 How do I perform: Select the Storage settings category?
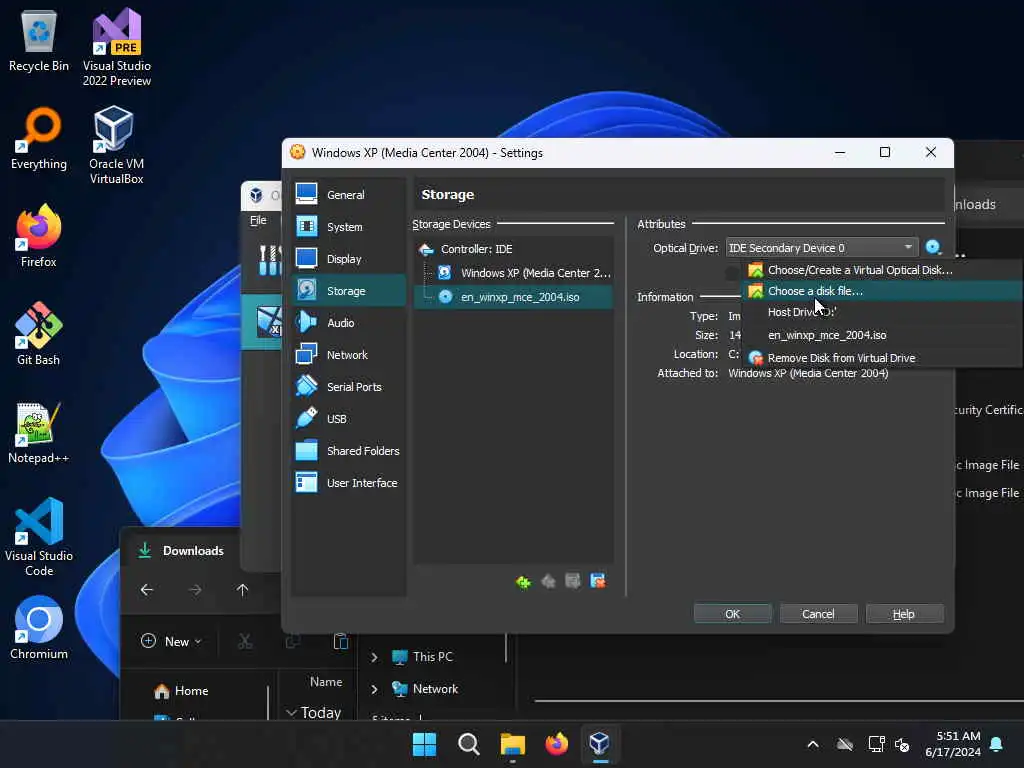point(347,291)
